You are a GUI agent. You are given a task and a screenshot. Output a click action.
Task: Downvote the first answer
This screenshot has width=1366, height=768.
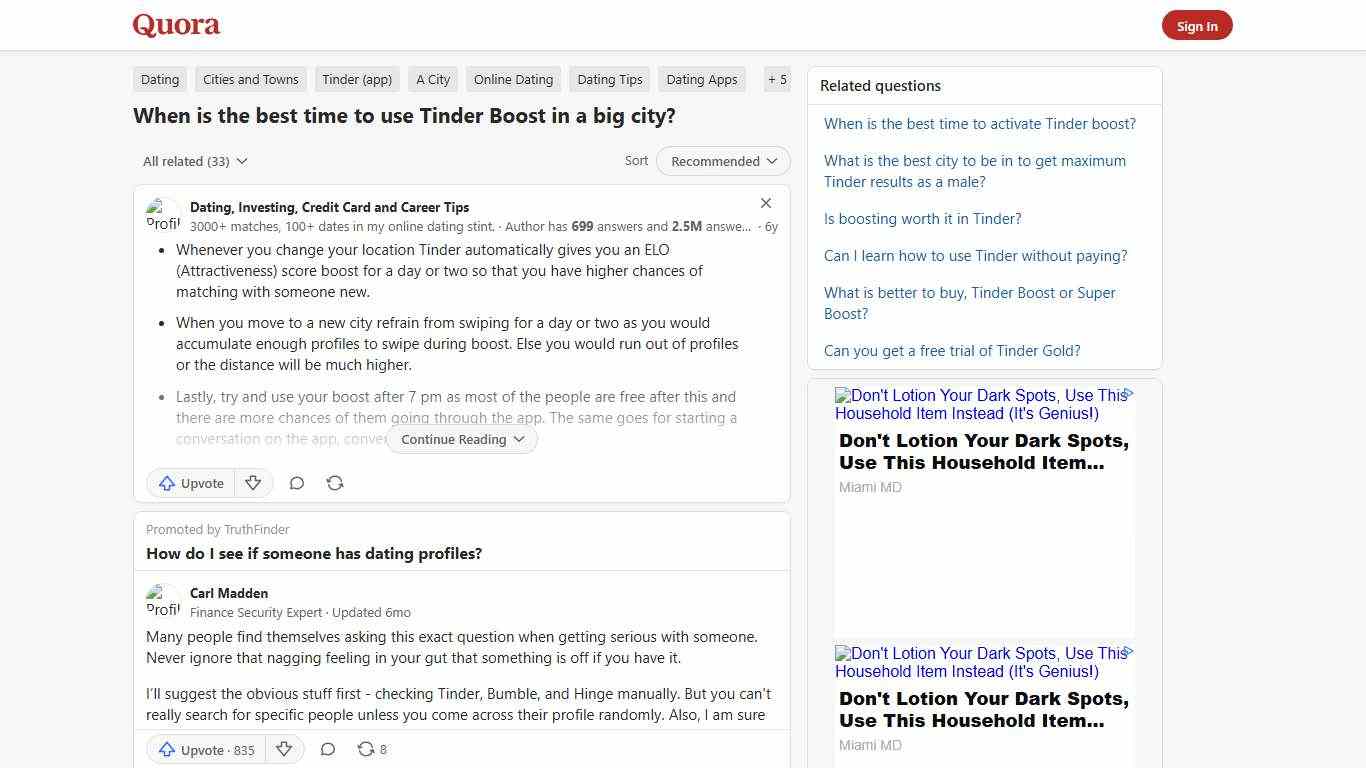tap(253, 483)
